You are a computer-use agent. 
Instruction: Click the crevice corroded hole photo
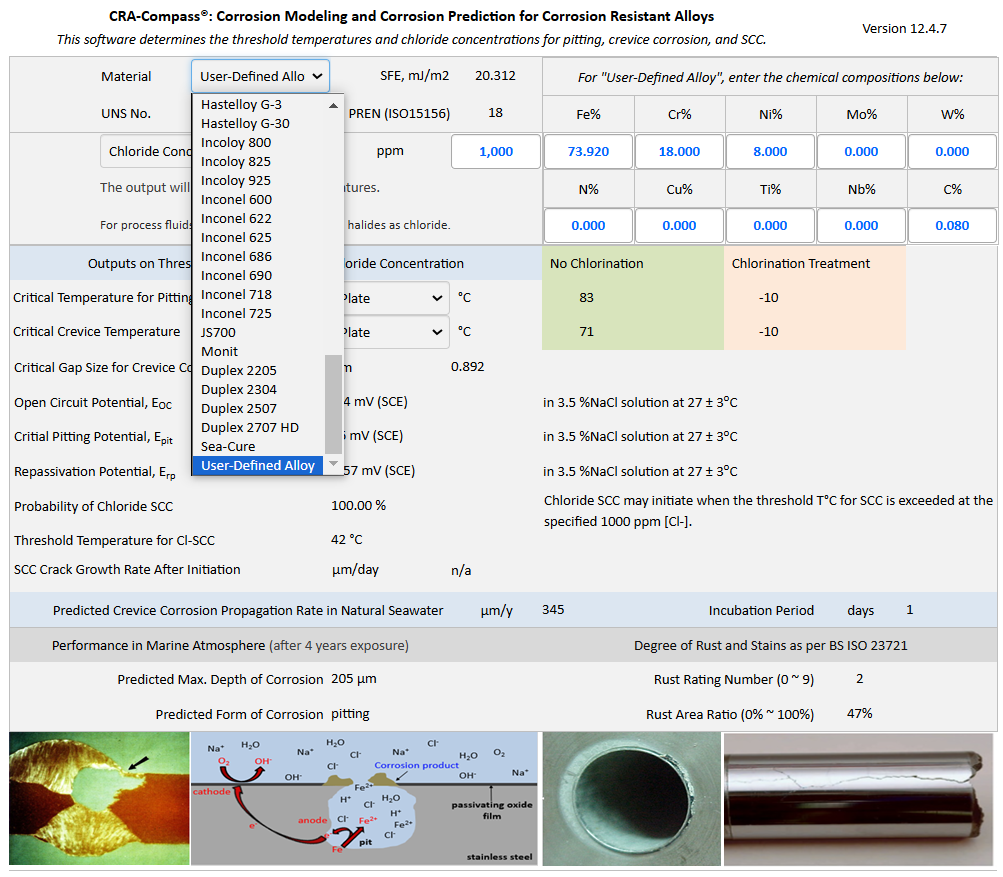(x=632, y=798)
